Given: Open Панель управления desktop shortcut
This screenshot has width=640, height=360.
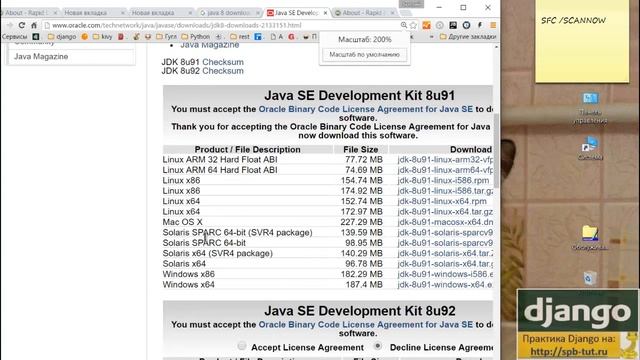Looking at the screenshot, I should coord(590,109).
